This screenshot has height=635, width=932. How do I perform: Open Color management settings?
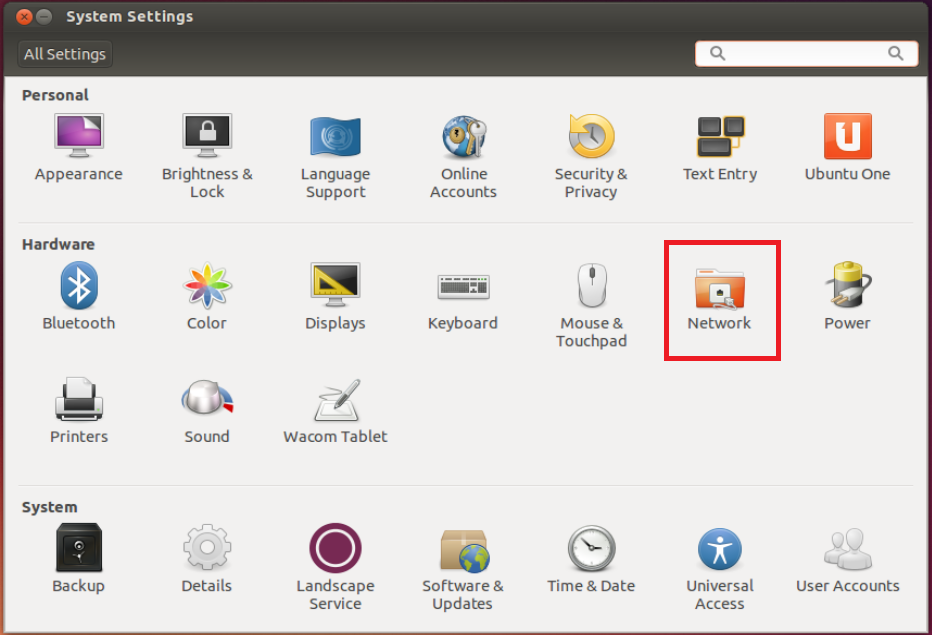click(x=207, y=296)
